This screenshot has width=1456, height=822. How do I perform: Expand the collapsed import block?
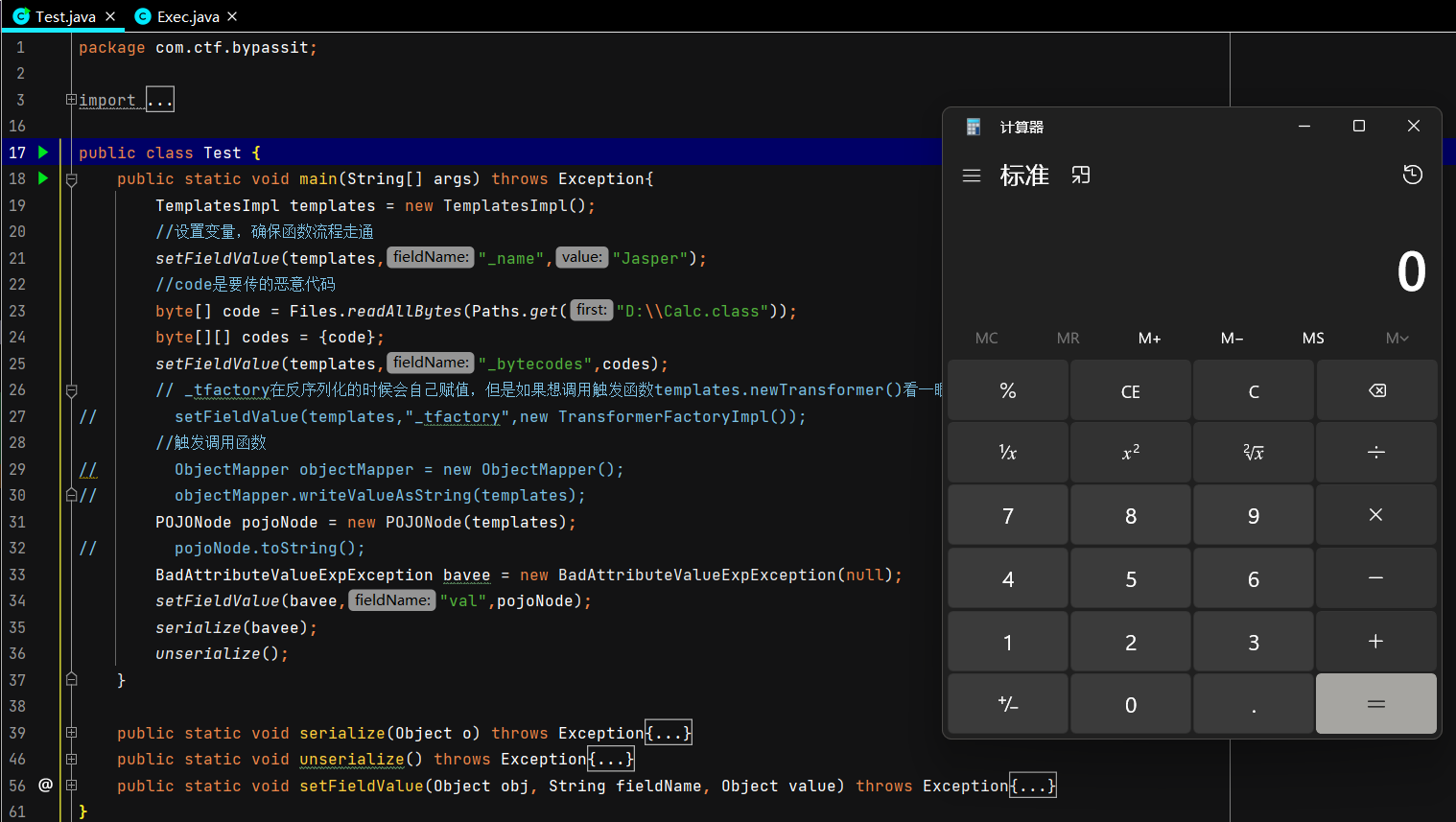click(x=71, y=100)
